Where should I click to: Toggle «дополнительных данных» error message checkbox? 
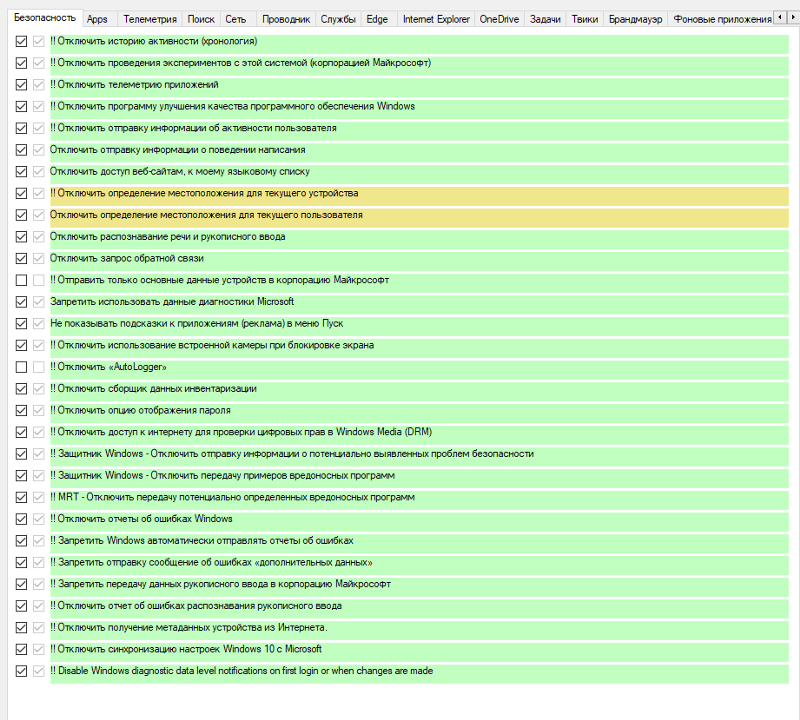[21, 562]
